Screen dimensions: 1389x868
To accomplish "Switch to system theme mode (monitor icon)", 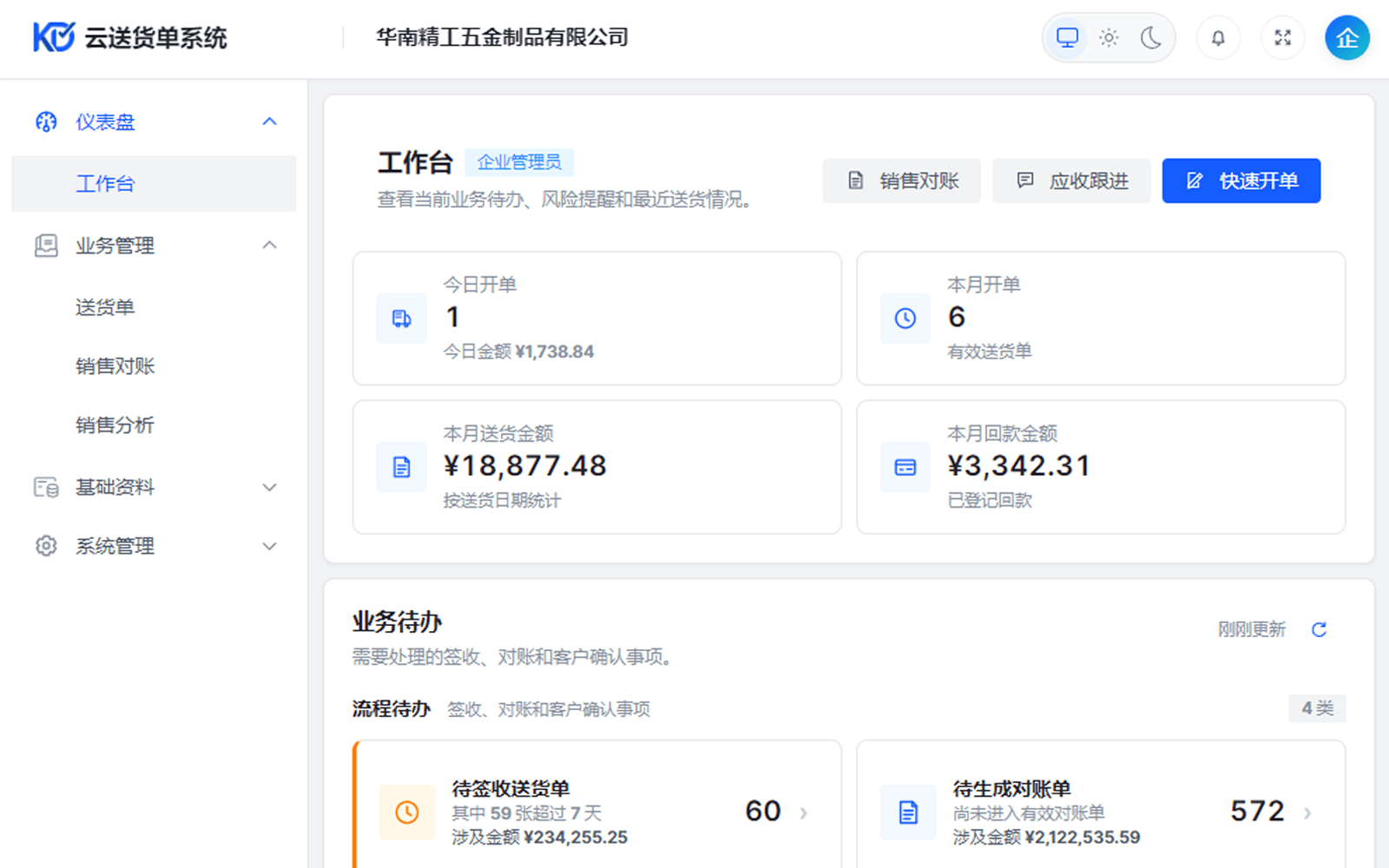I will 1067,37.
